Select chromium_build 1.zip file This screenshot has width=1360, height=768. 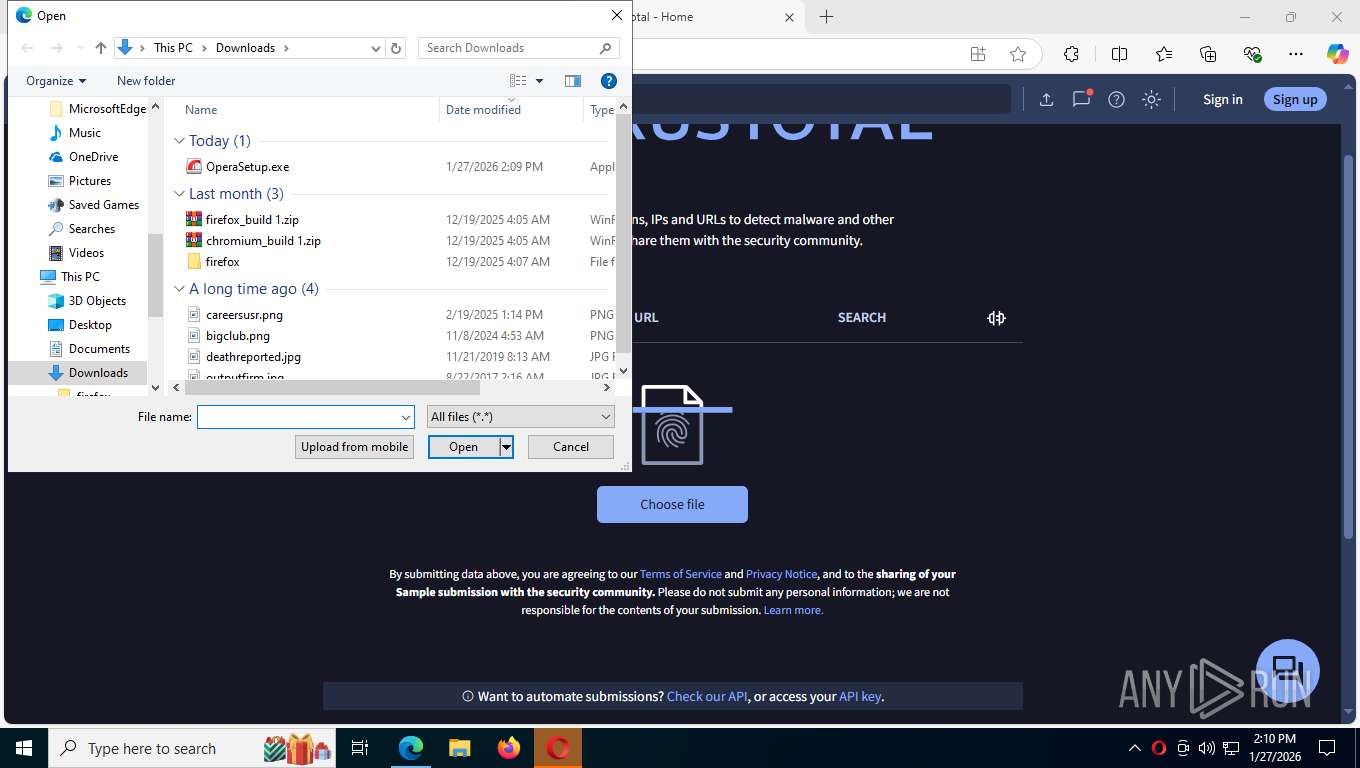[263, 241]
